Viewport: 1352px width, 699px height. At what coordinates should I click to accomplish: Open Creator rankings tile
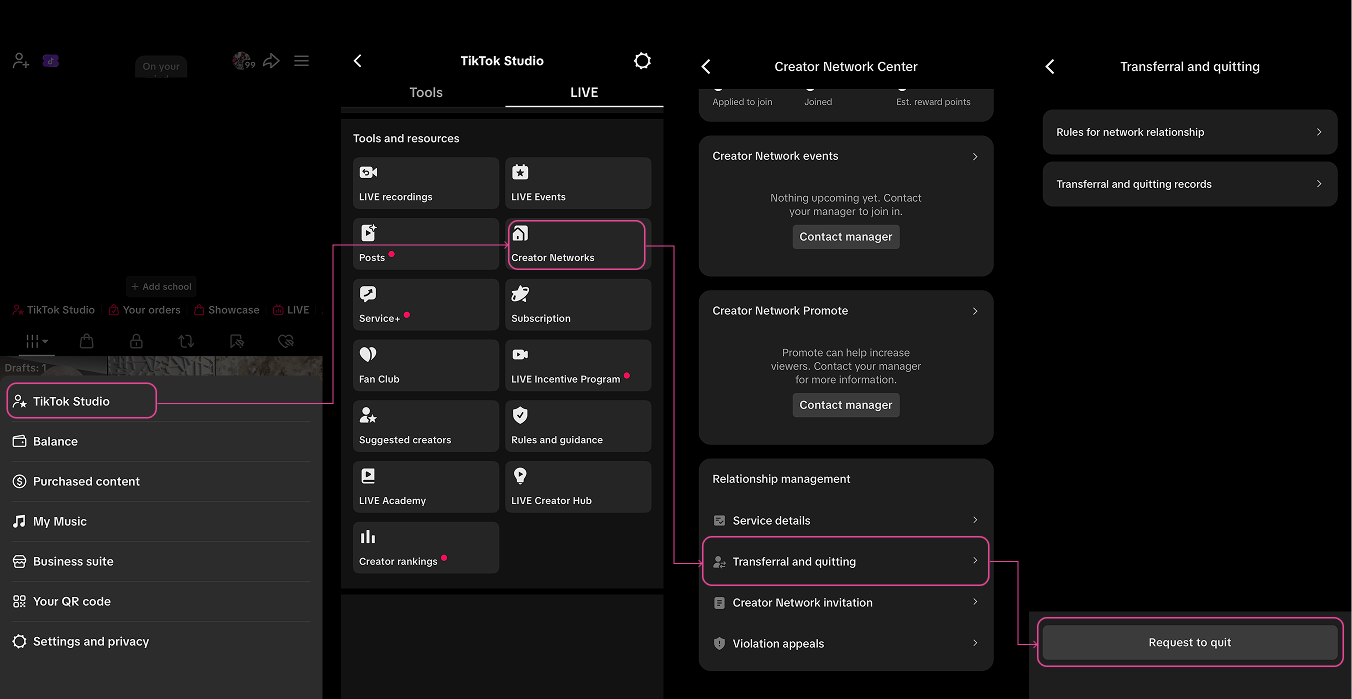pyautogui.click(x=425, y=548)
